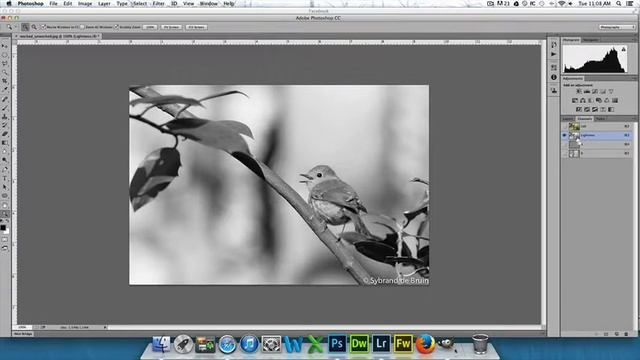The height and width of the screenshot is (360, 640).
Task: Open the Actions panel play icon
Action: pos(554,54)
